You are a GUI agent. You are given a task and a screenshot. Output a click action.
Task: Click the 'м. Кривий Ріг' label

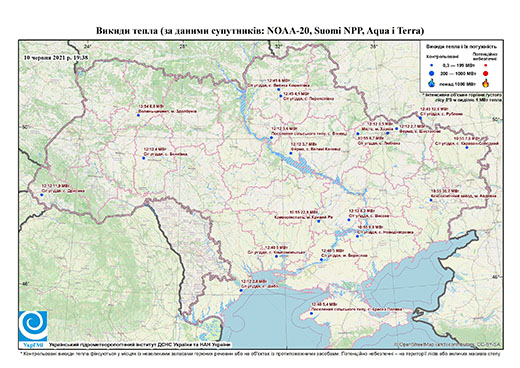point(320,217)
